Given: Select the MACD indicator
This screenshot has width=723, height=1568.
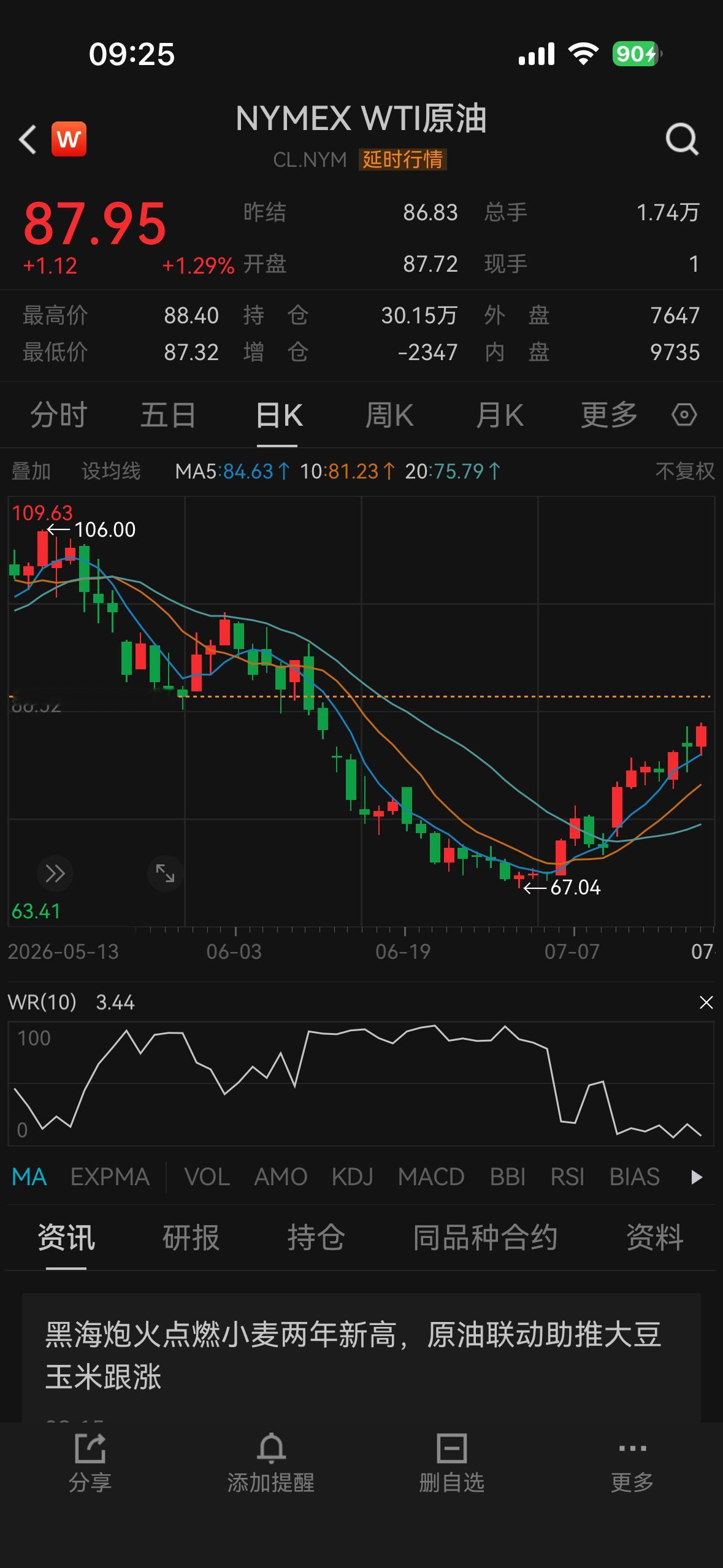Looking at the screenshot, I should pyautogui.click(x=431, y=1177).
